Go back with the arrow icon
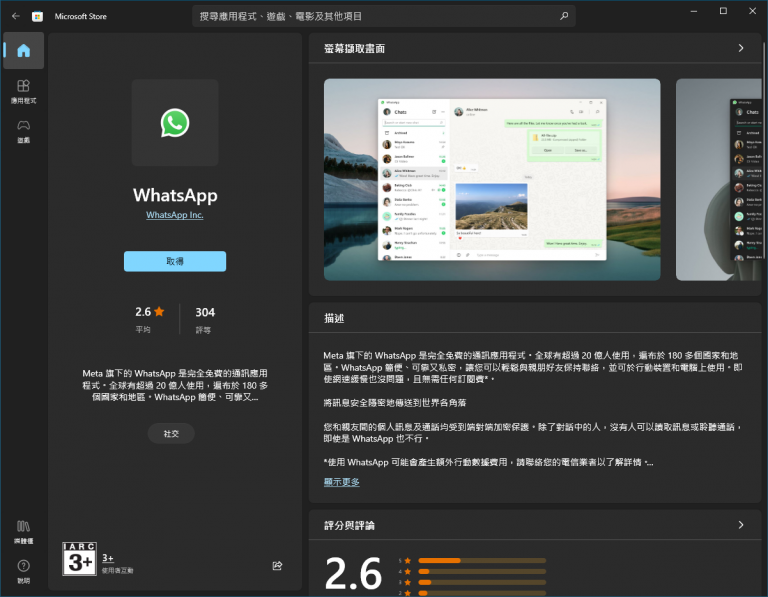 pos(16,16)
